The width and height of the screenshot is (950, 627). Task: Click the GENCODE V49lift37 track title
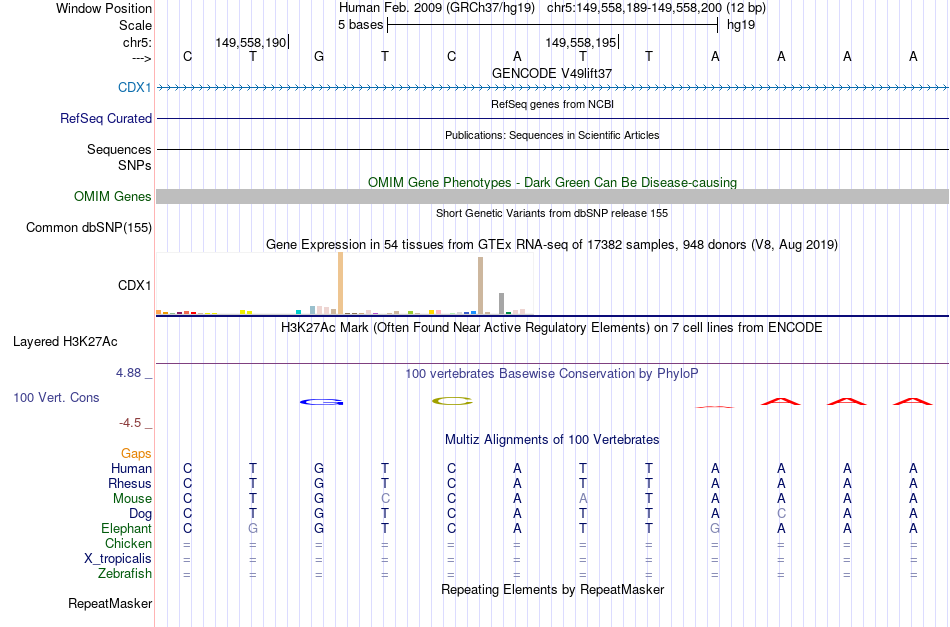552,73
